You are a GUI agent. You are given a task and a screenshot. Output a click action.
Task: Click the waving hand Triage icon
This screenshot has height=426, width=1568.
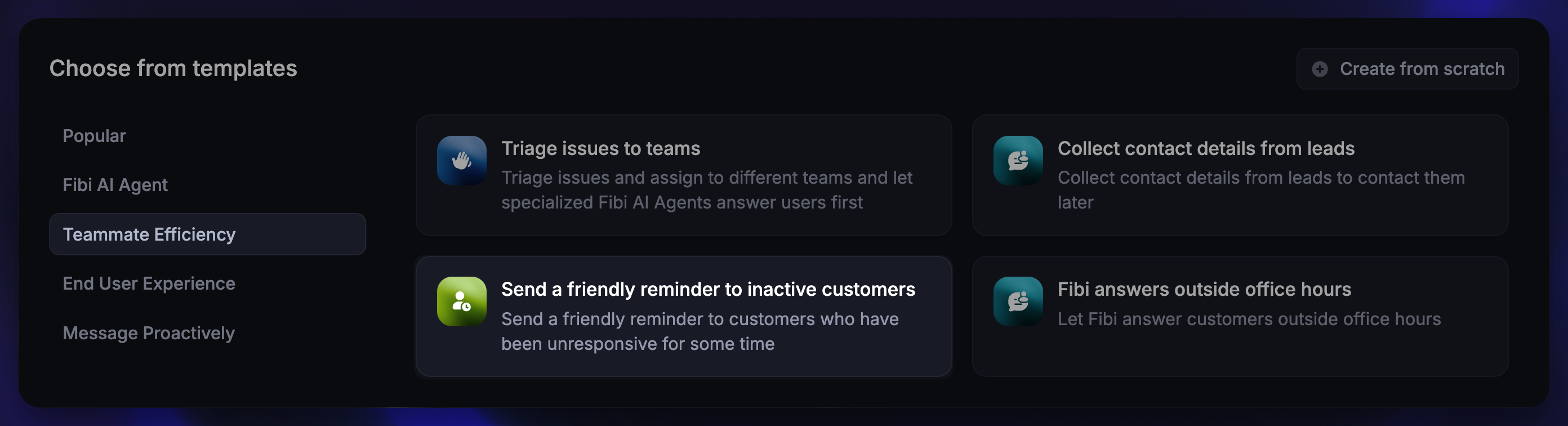[461, 161]
